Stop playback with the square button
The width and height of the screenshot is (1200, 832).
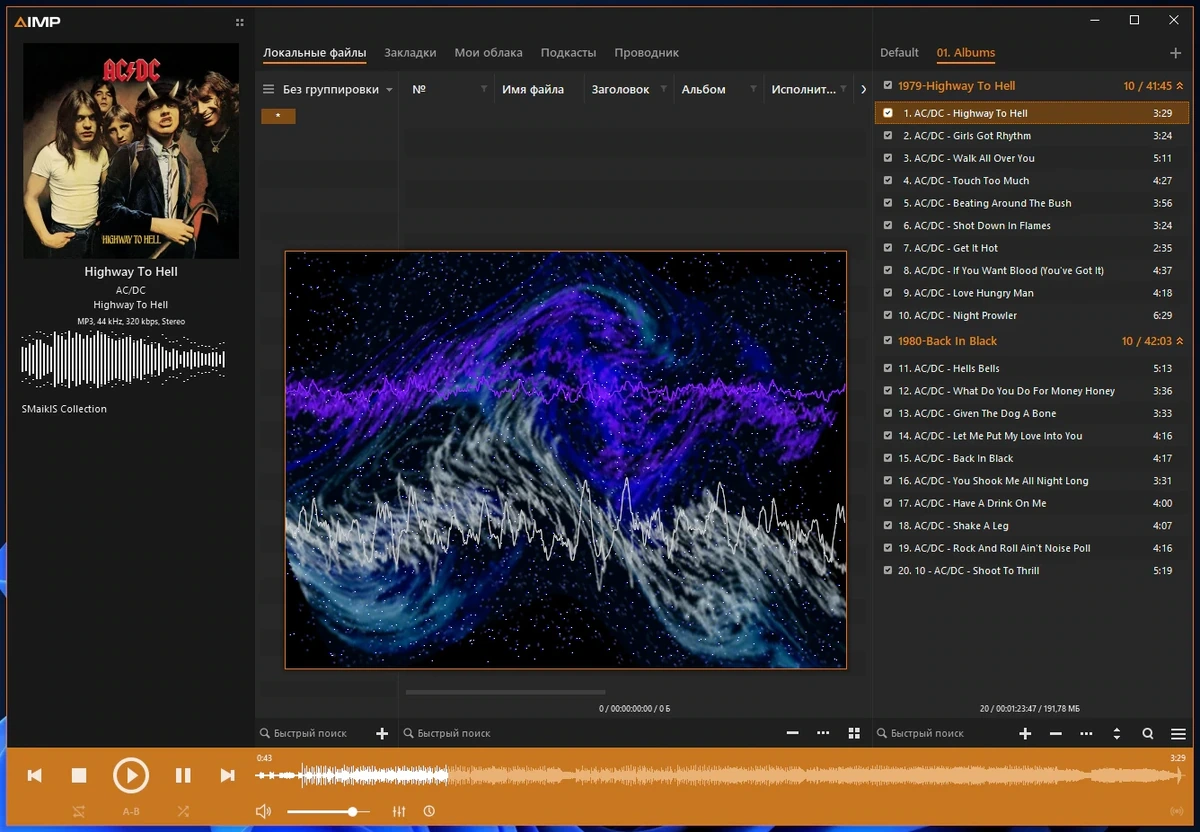[79, 775]
